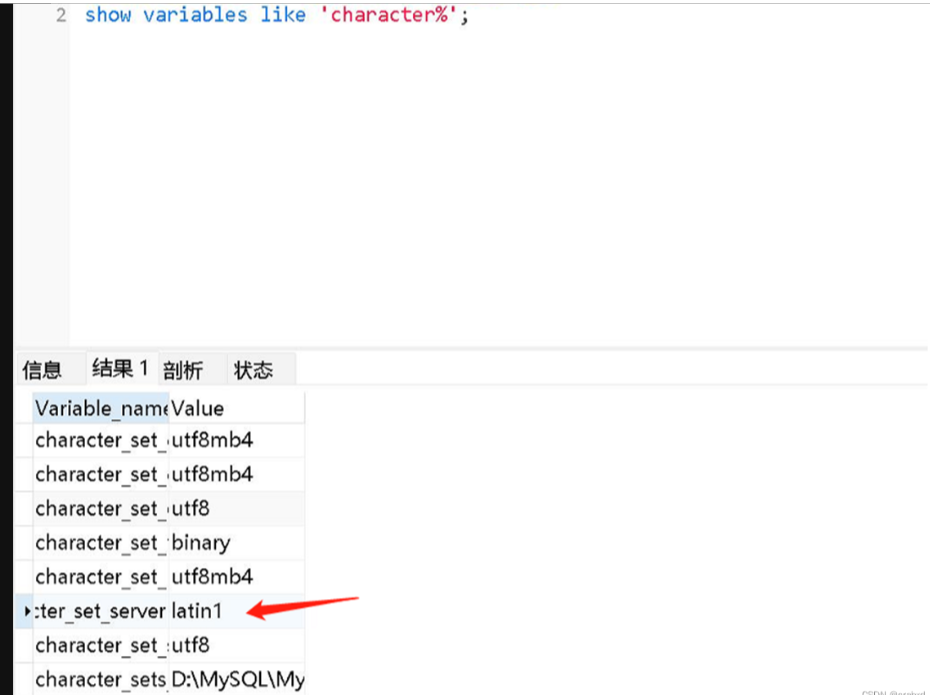Click the D:\MySQL\My directory value cell

pos(238,679)
